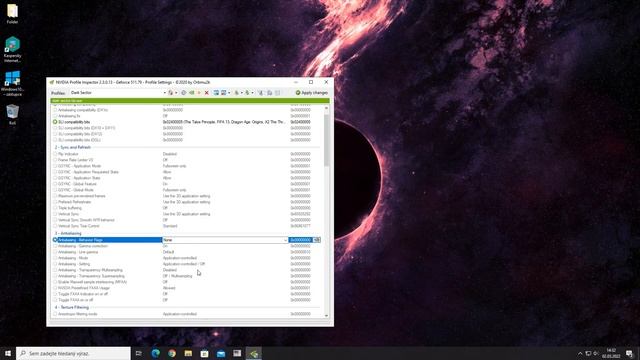Collapse the '2 - Sync and Refresh' section
The image size is (640, 360).
coord(73,147)
